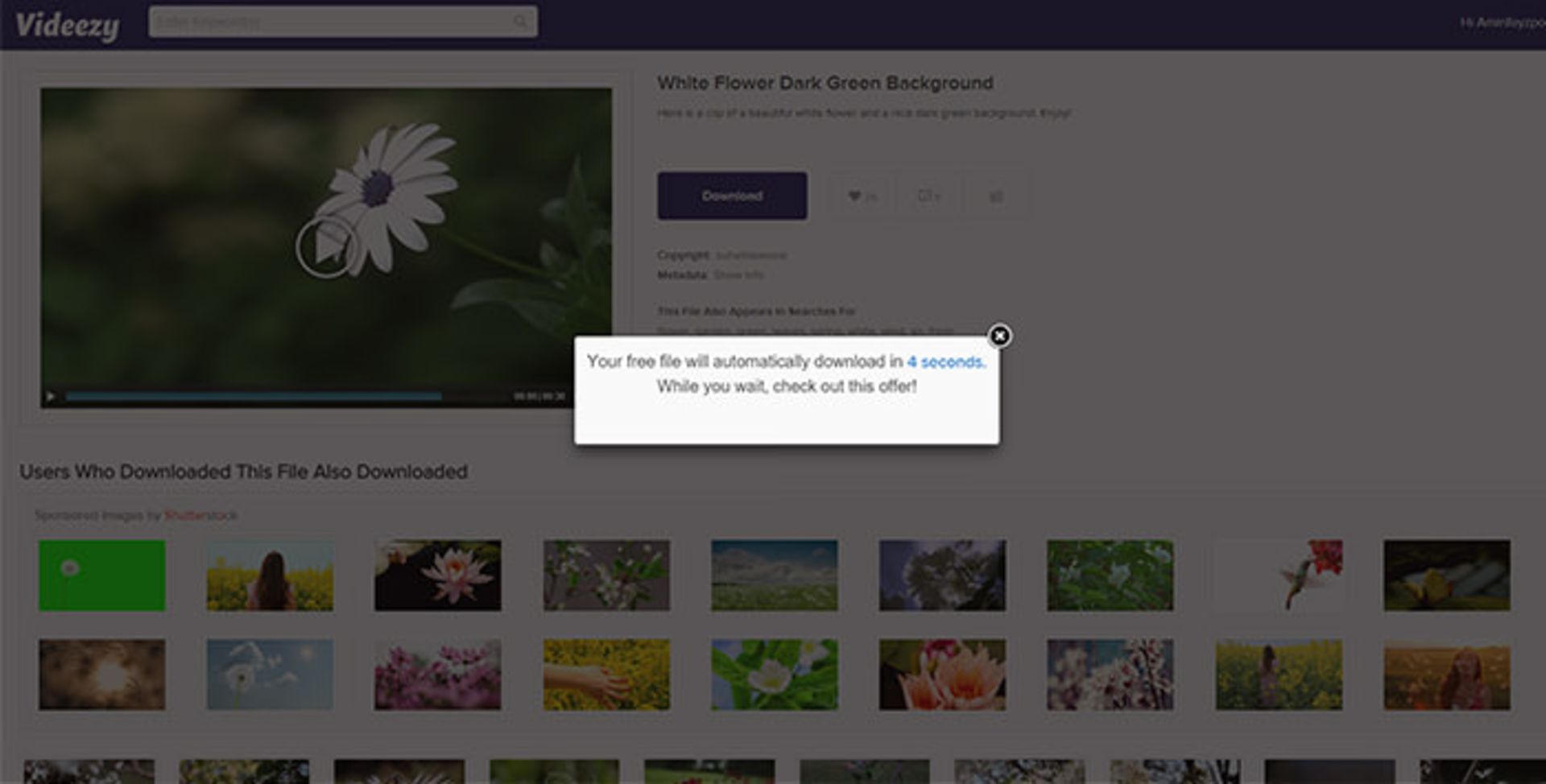
Task: Click the purple Download button
Action: tap(731, 196)
